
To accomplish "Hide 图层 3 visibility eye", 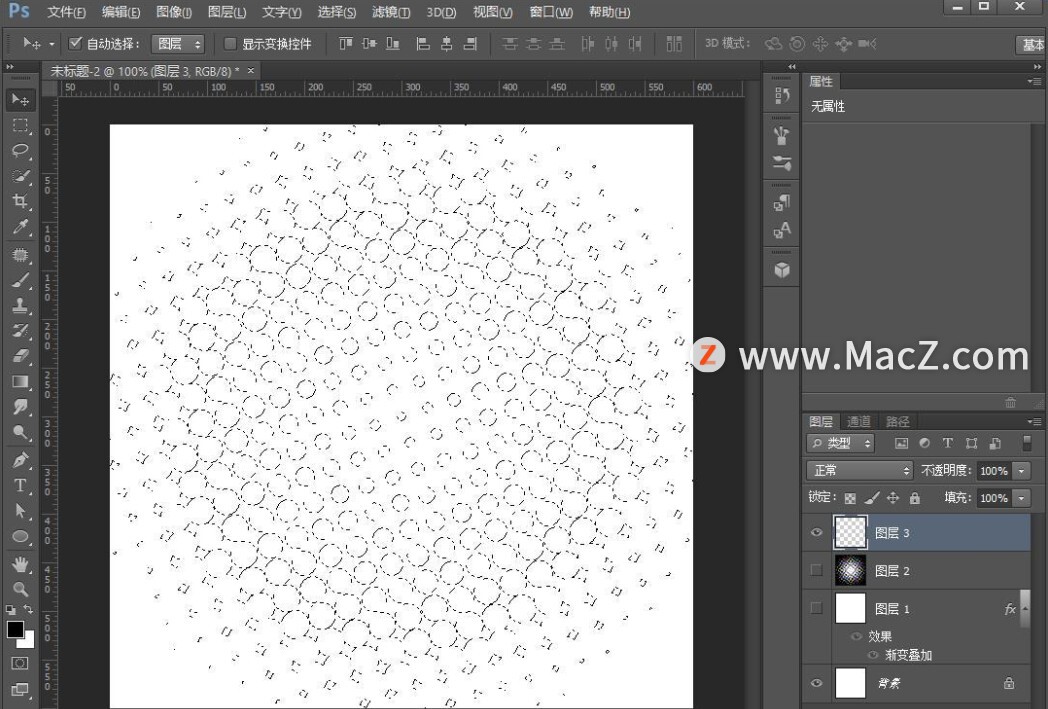I will pyautogui.click(x=816, y=533).
